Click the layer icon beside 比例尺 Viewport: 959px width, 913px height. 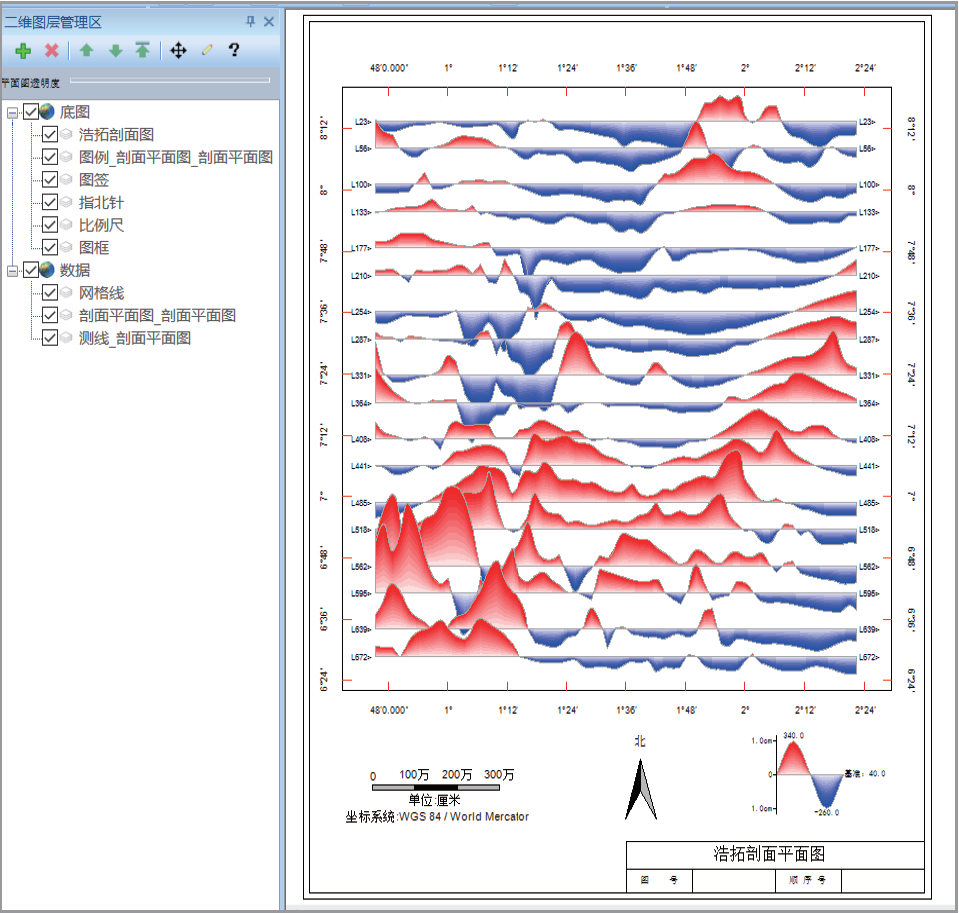[67, 225]
